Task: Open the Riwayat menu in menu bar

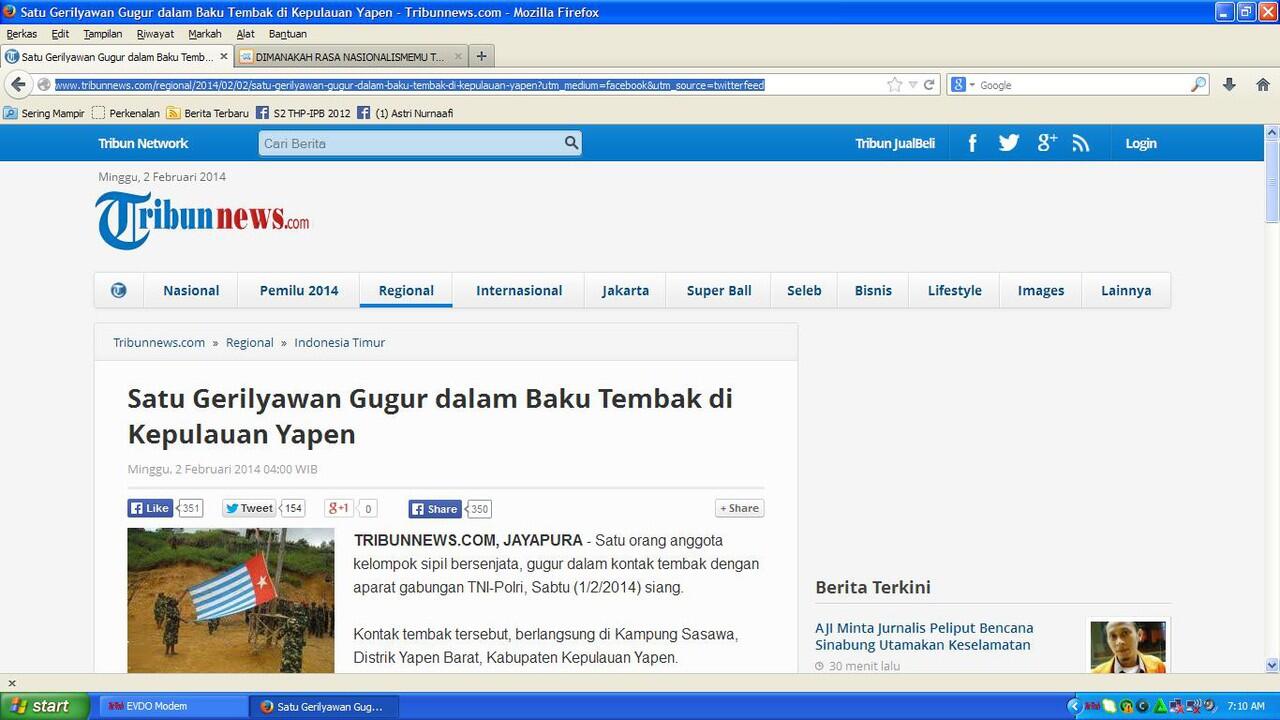Action: point(155,34)
